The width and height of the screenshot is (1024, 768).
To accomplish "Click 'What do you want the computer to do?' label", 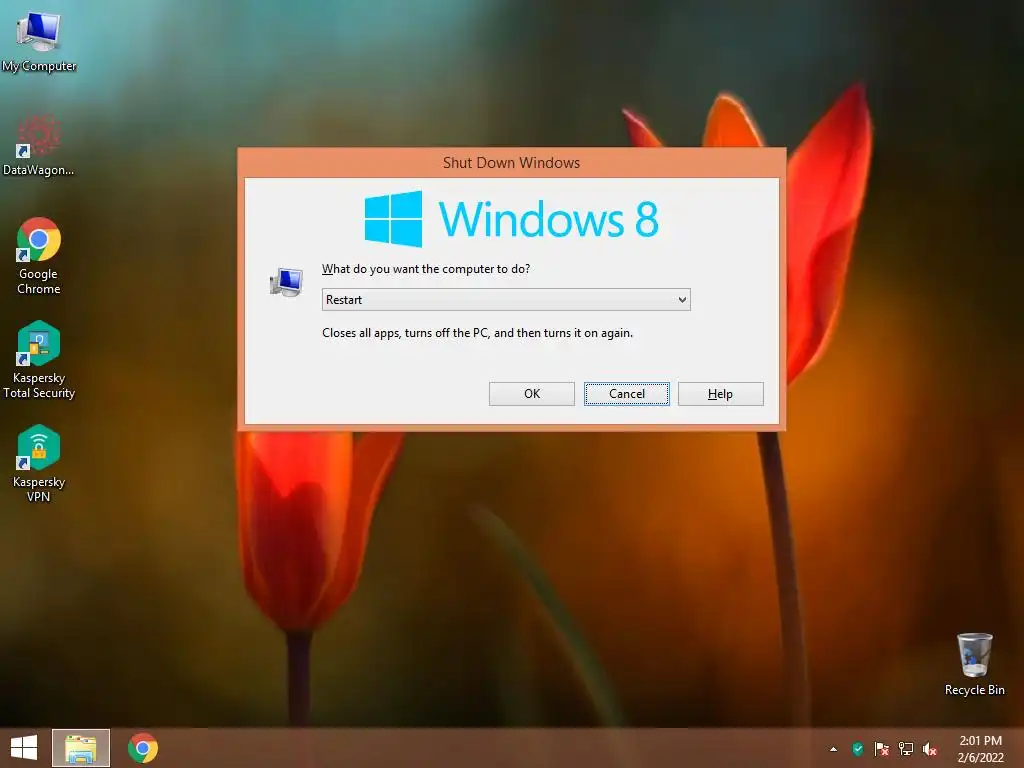I will point(426,269).
